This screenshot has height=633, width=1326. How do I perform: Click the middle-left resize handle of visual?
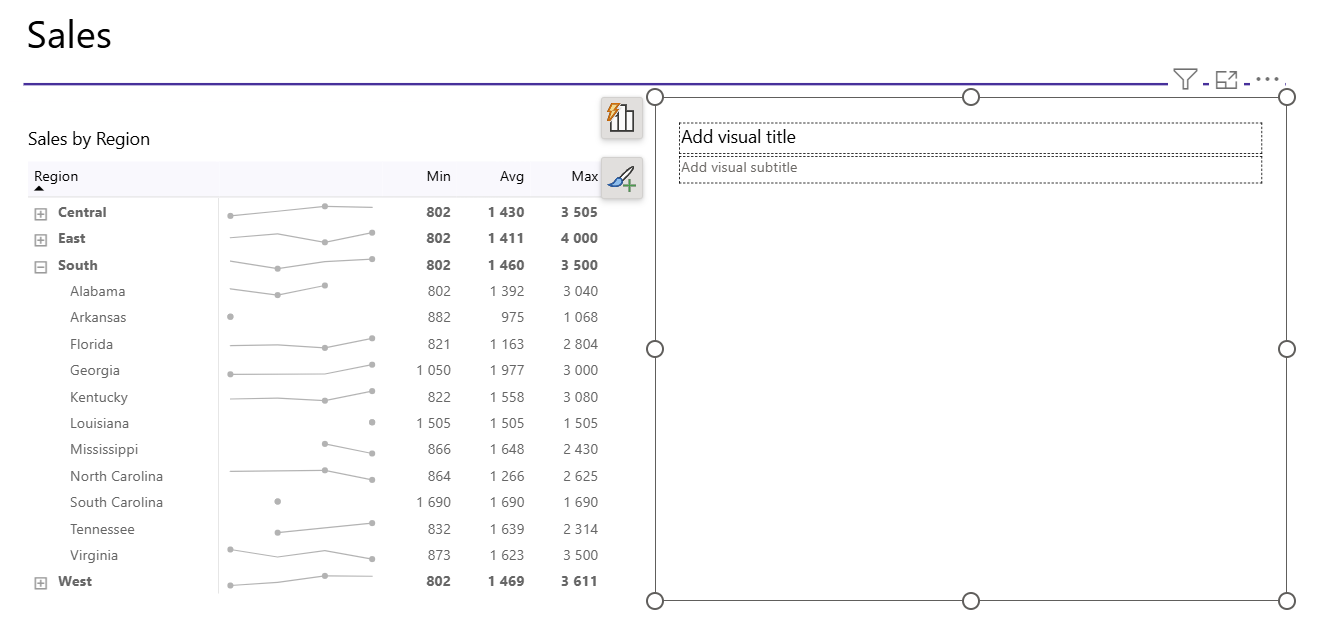655,348
